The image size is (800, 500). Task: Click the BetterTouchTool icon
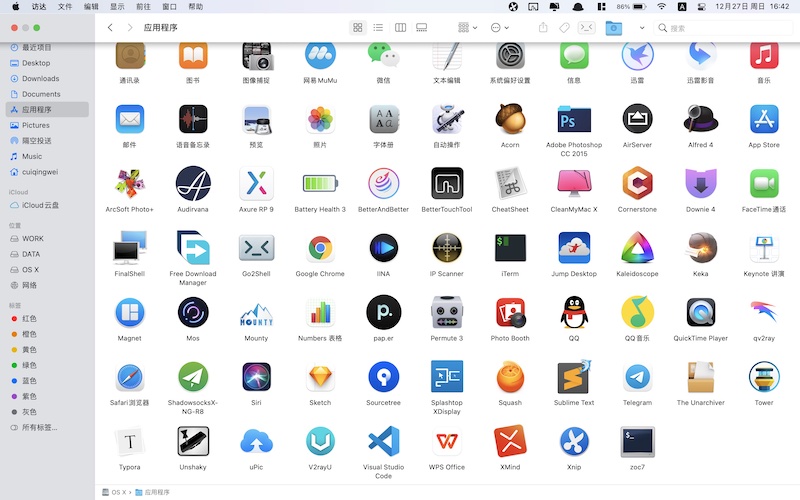[x=447, y=183]
